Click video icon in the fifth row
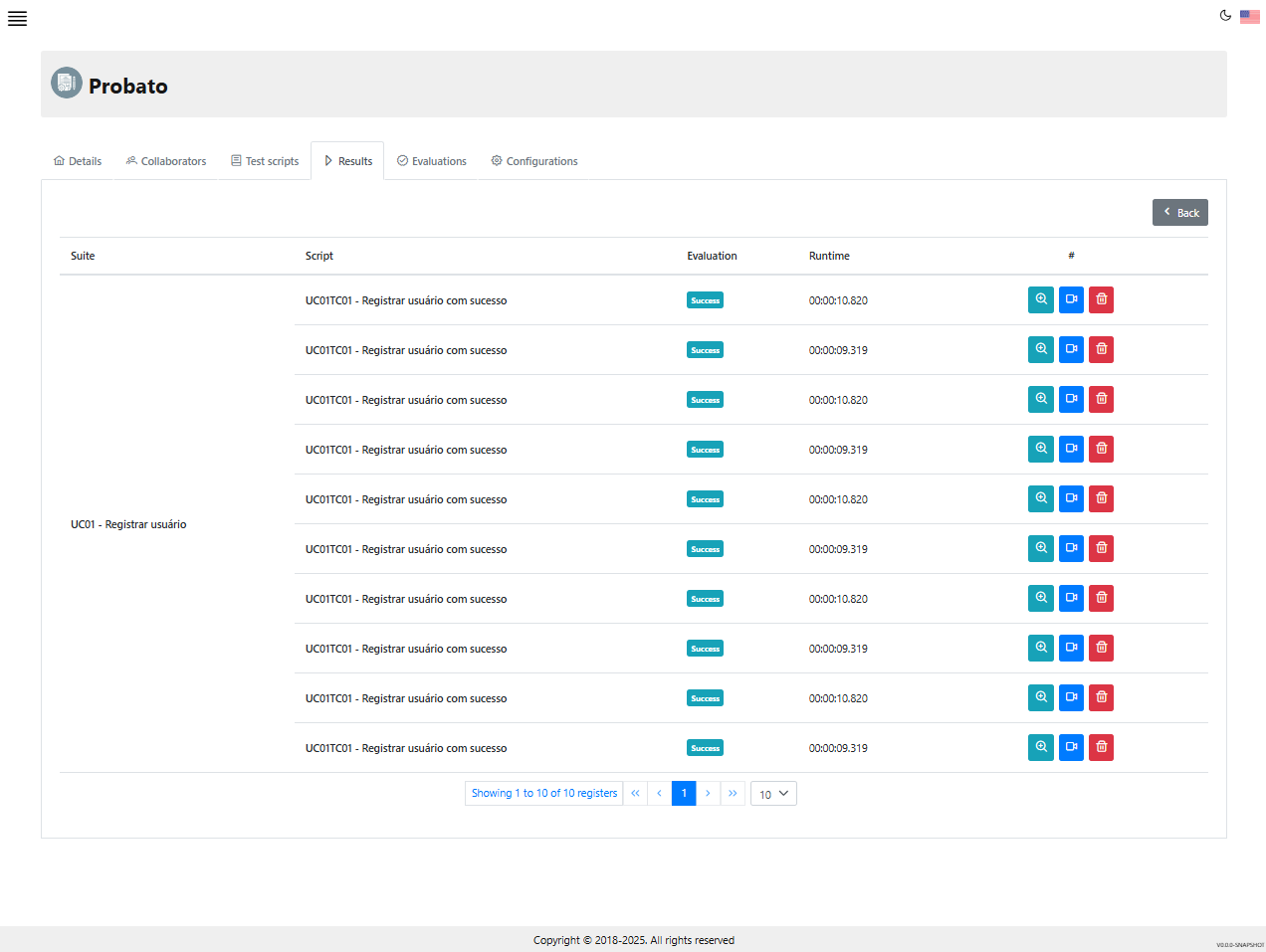This screenshot has height=952, width=1266. pyautogui.click(x=1071, y=498)
